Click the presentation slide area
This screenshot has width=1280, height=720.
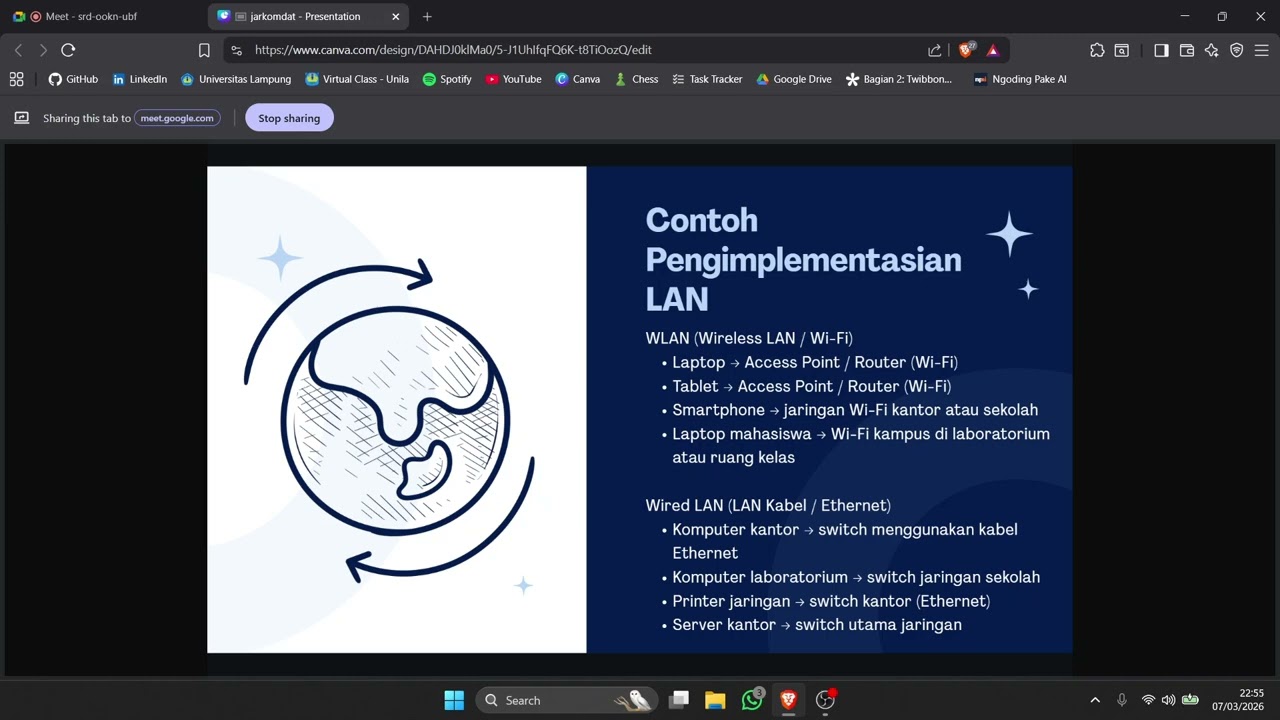(640, 410)
